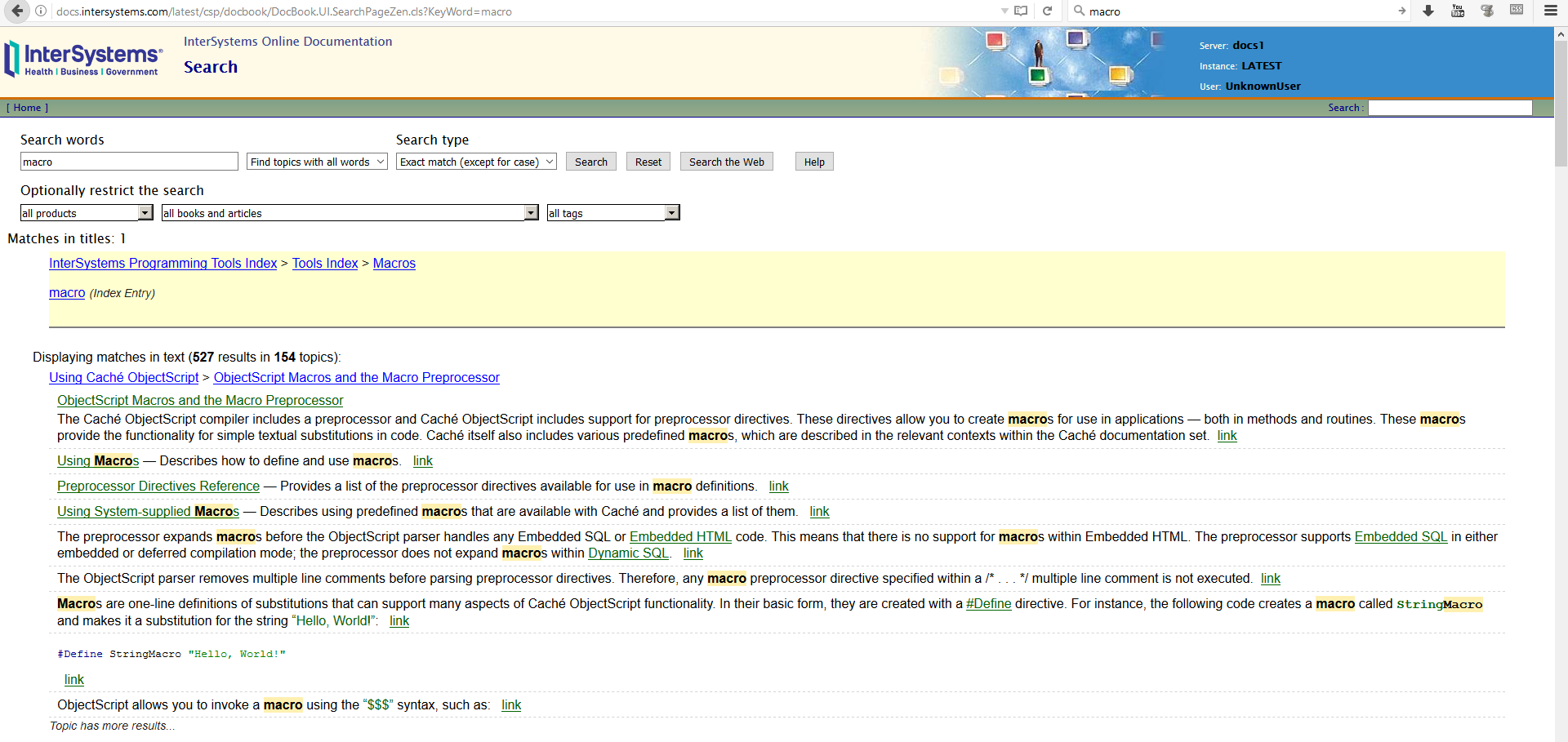
Task: Open the macro index entry link
Action: [x=67, y=293]
